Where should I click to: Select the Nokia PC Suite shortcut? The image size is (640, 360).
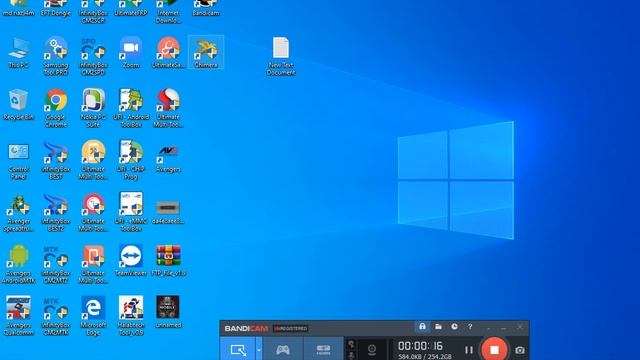tap(93, 108)
